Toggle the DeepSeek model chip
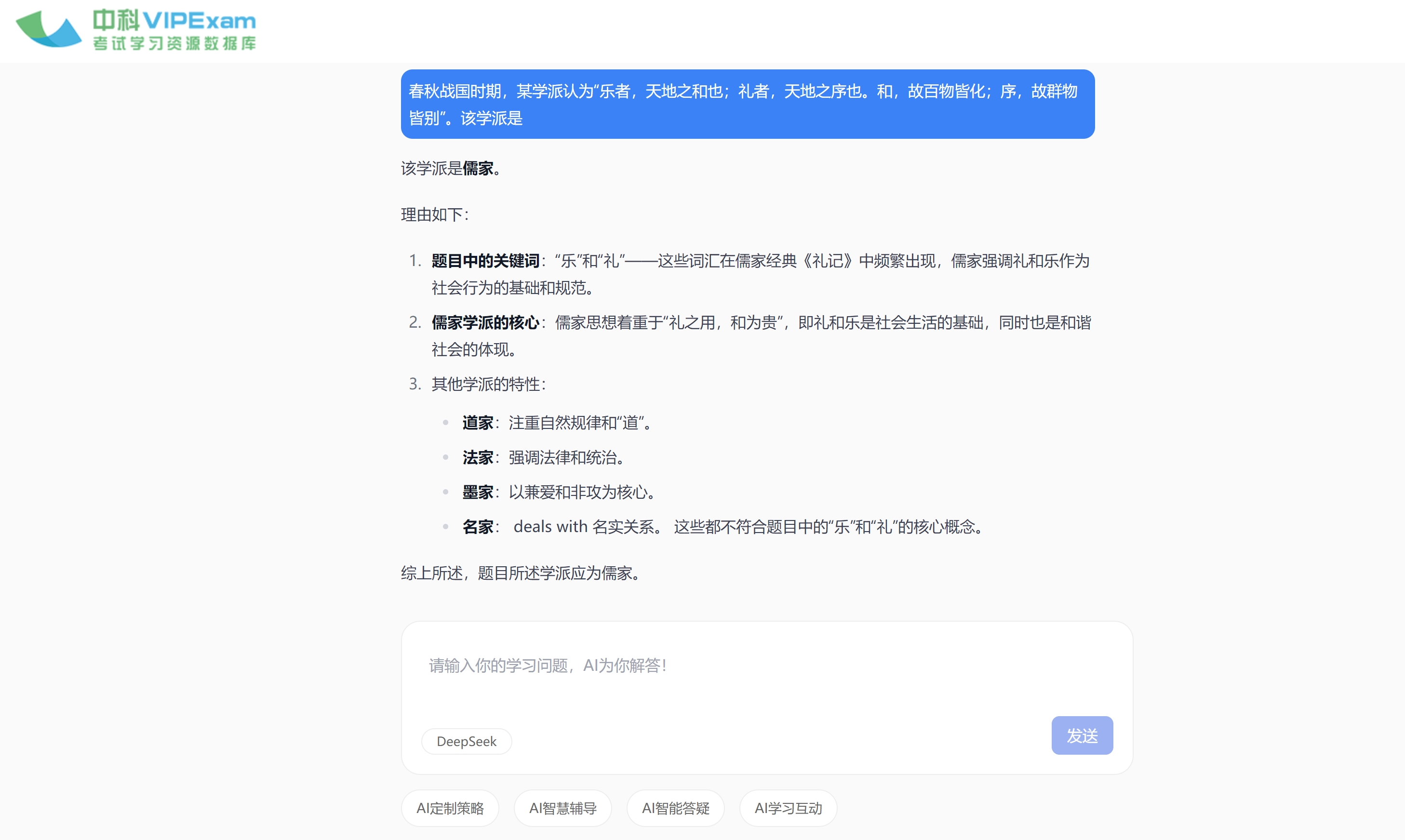The height and width of the screenshot is (840, 1405). pos(466,741)
